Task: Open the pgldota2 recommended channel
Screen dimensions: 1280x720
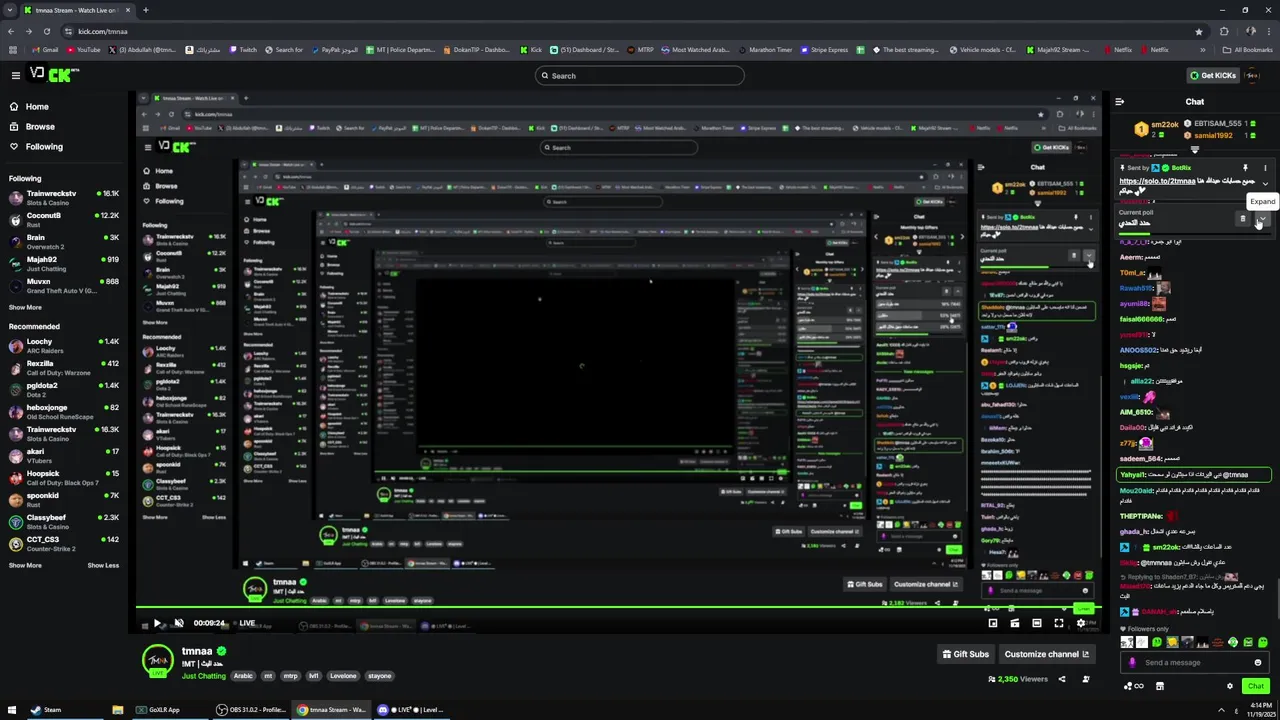Action: click(62, 389)
